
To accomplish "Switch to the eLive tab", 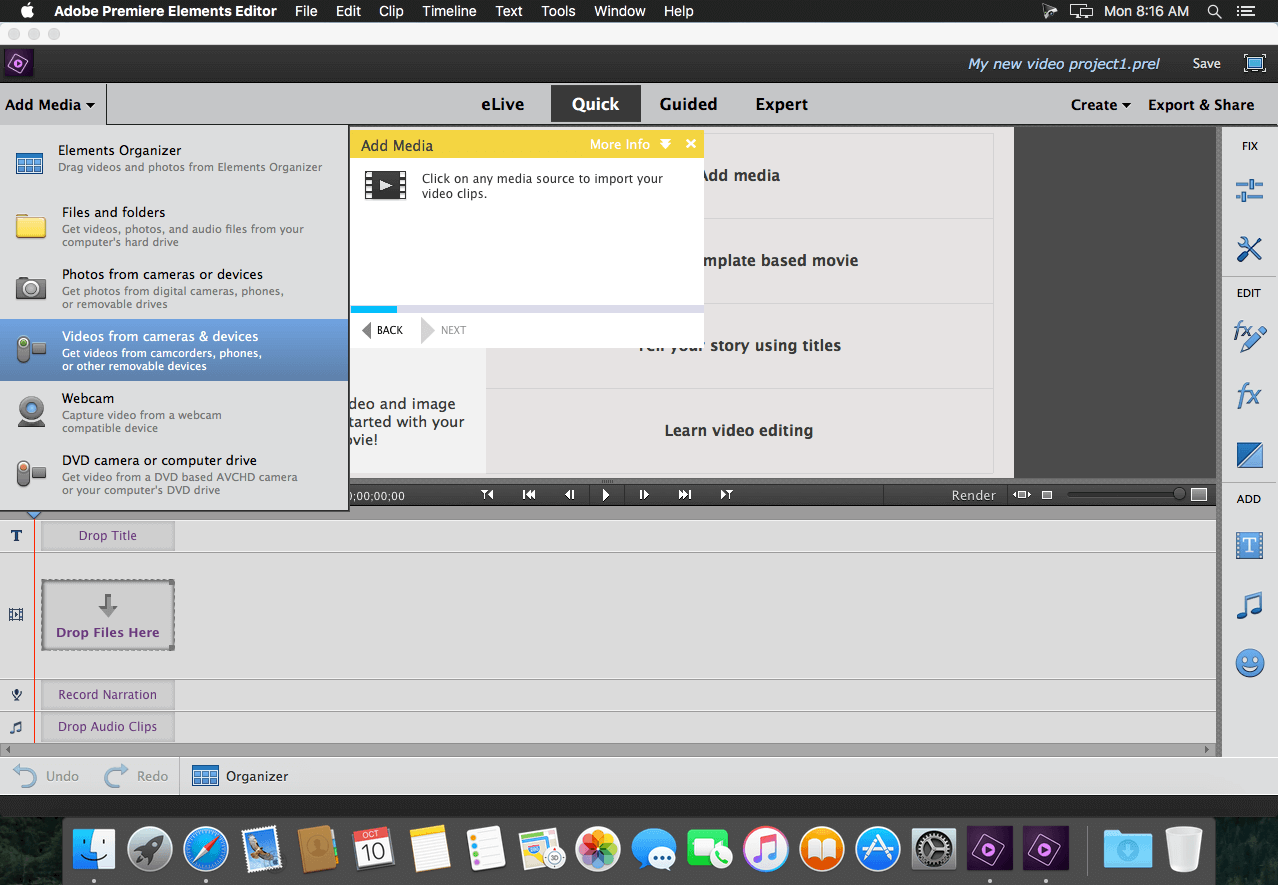I will tap(502, 104).
